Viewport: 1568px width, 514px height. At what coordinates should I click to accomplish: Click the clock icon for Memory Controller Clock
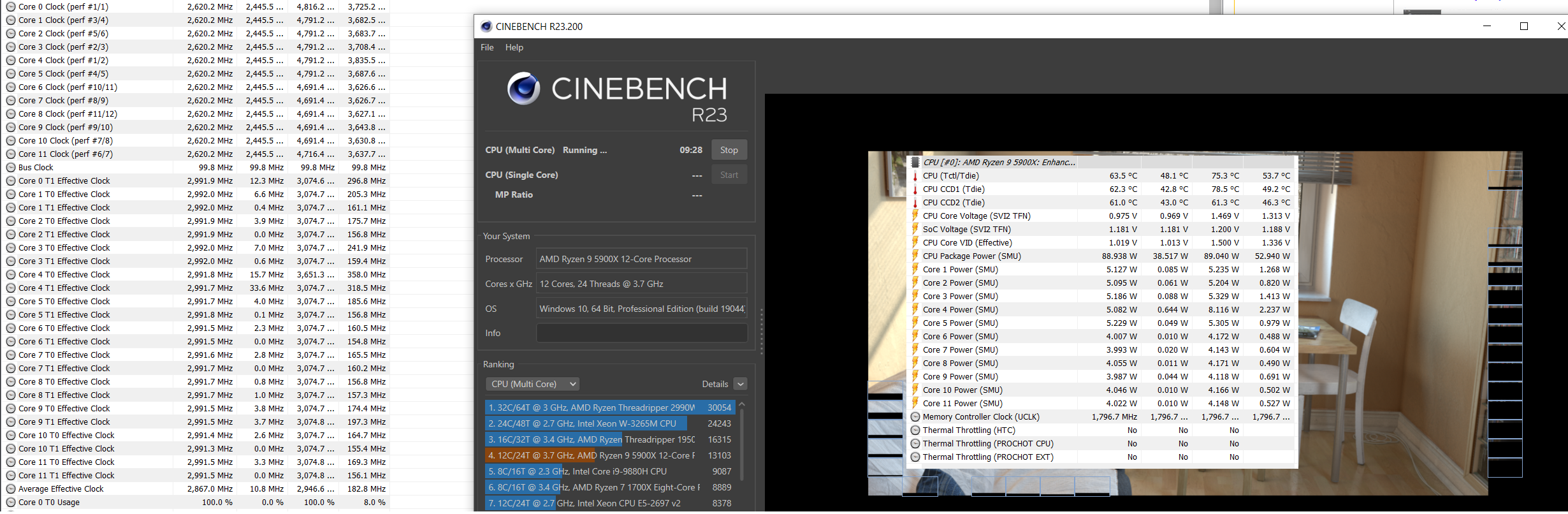click(x=915, y=416)
